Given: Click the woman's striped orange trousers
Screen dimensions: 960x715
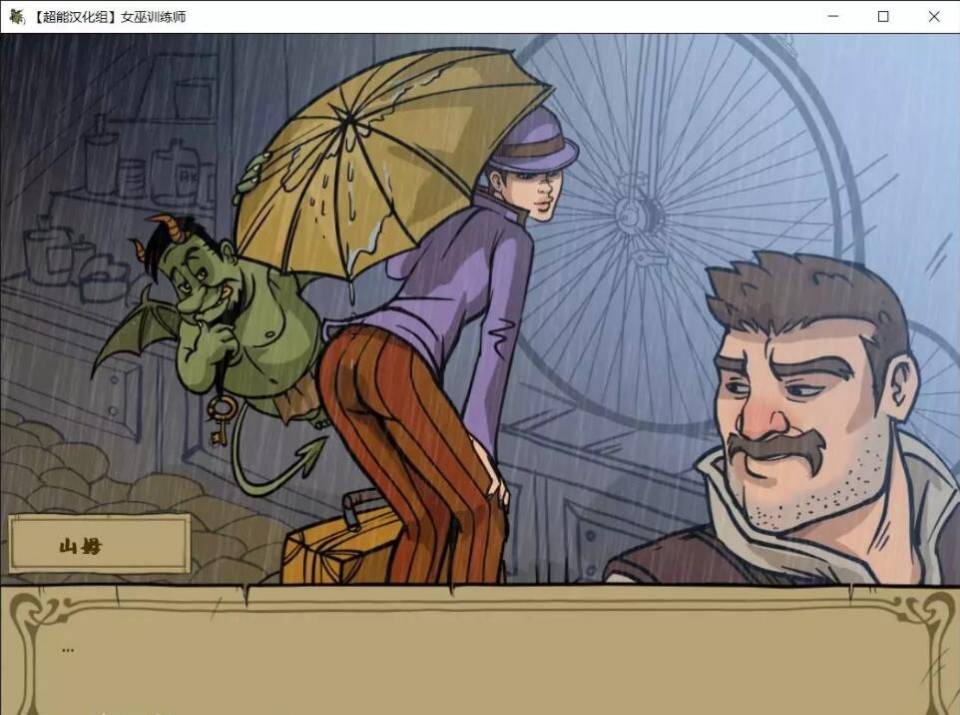Looking at the screenshot, I should click(x=400, y=420).
